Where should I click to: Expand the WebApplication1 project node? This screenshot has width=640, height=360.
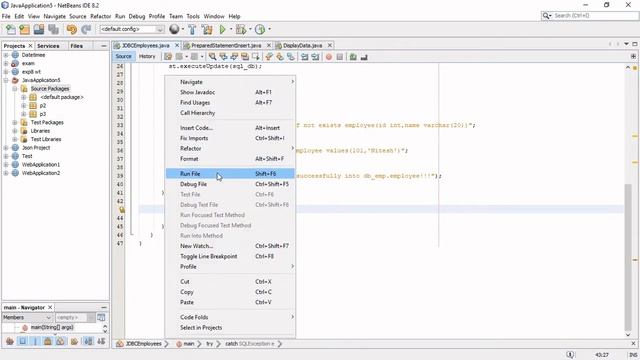pyautogui.click(x=6, y=164)
